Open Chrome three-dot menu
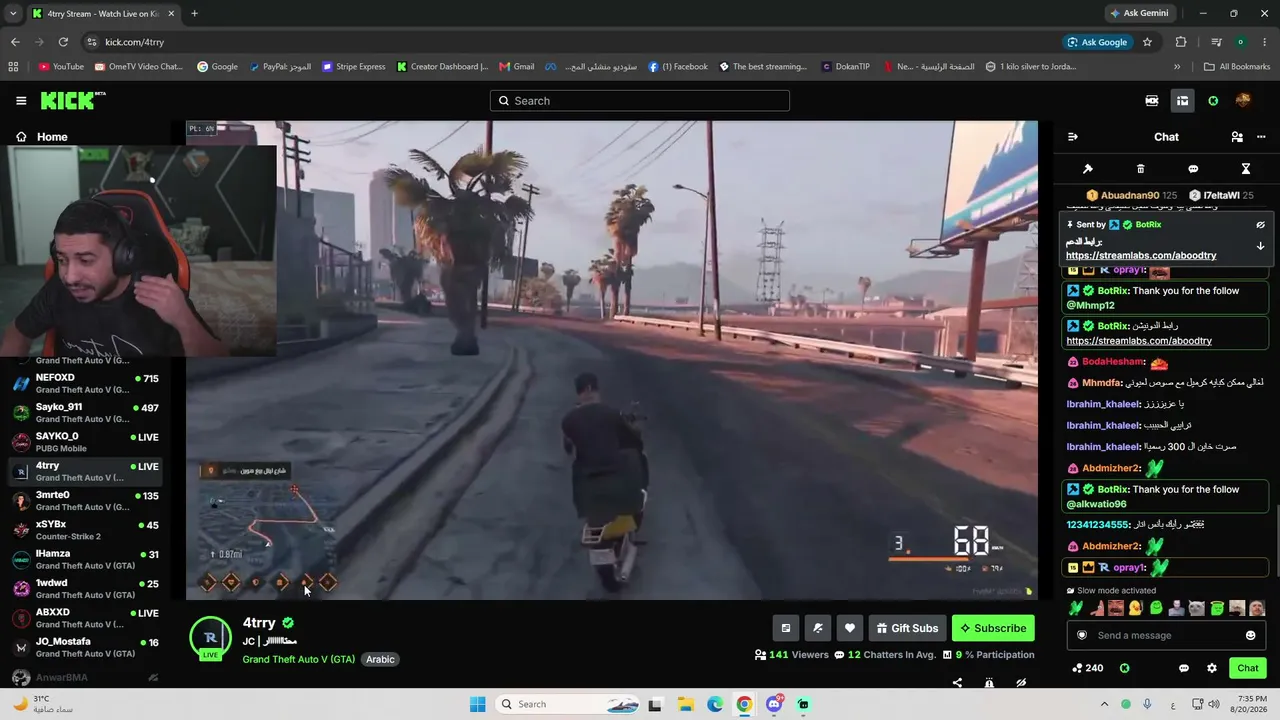1280x720 pixels. (1265, 42)
